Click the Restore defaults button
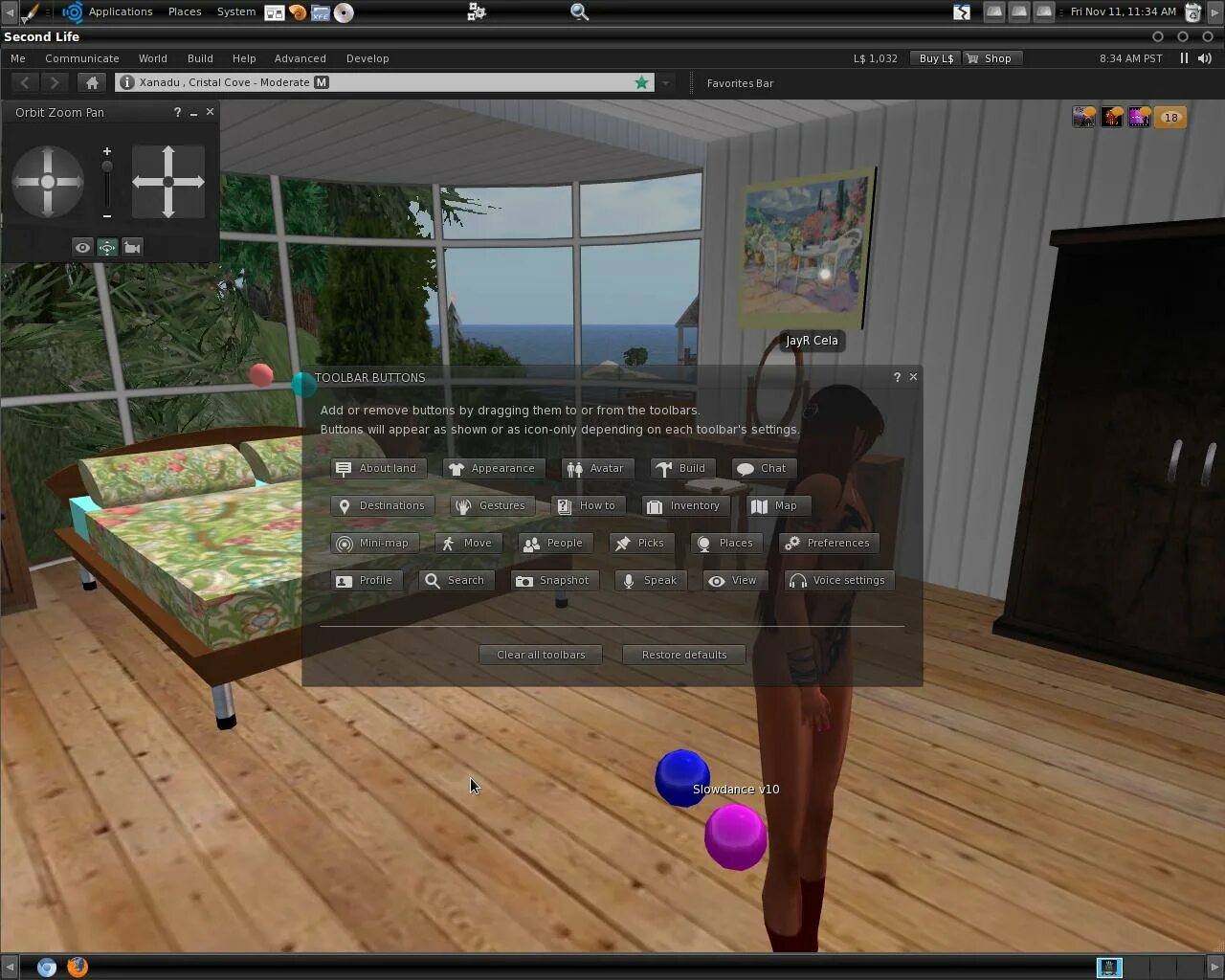Viewport: 1225px width, 980px height. click(684, 655)
